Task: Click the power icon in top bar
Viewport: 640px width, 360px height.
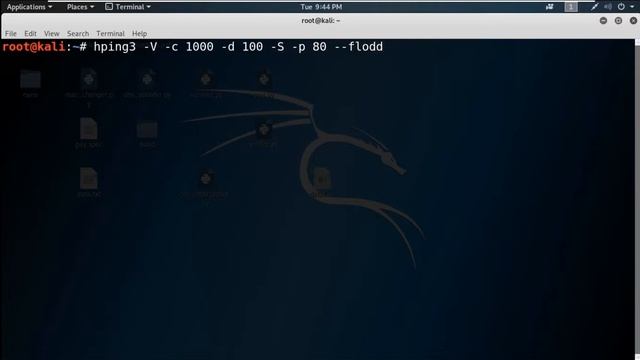Action: (621, 7)
